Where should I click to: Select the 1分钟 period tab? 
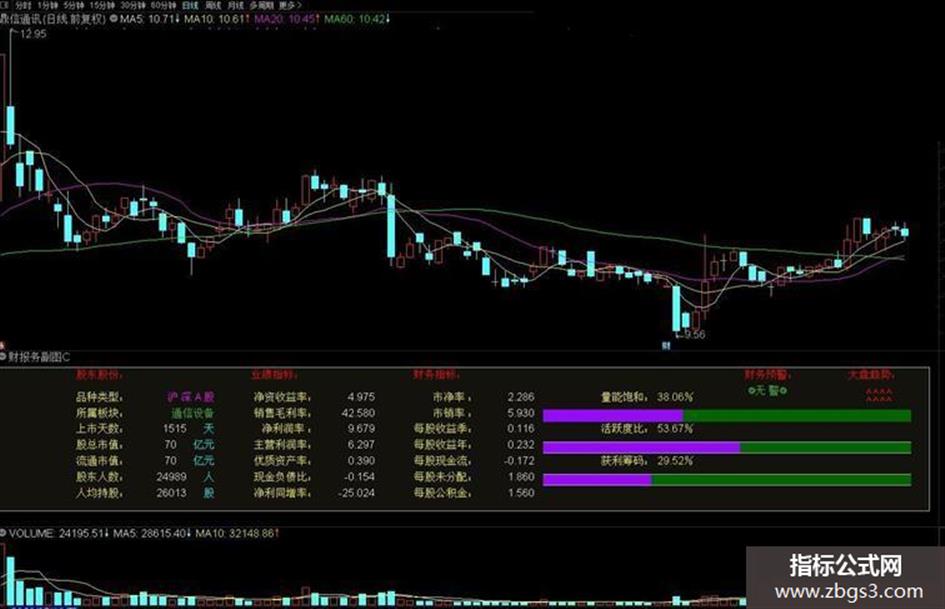coord(48,5)
